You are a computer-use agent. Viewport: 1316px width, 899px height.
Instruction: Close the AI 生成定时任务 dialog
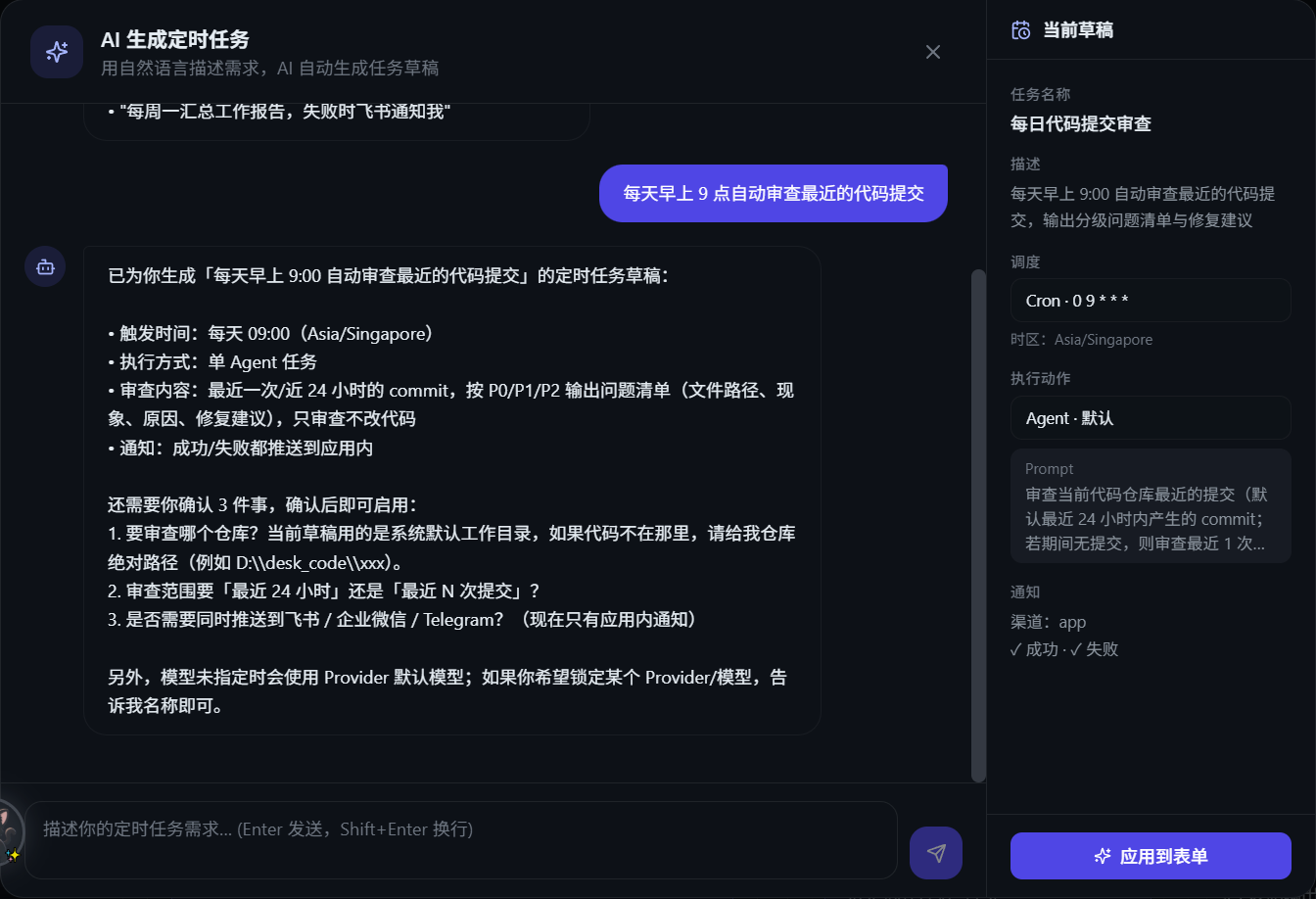coord(933,52)
